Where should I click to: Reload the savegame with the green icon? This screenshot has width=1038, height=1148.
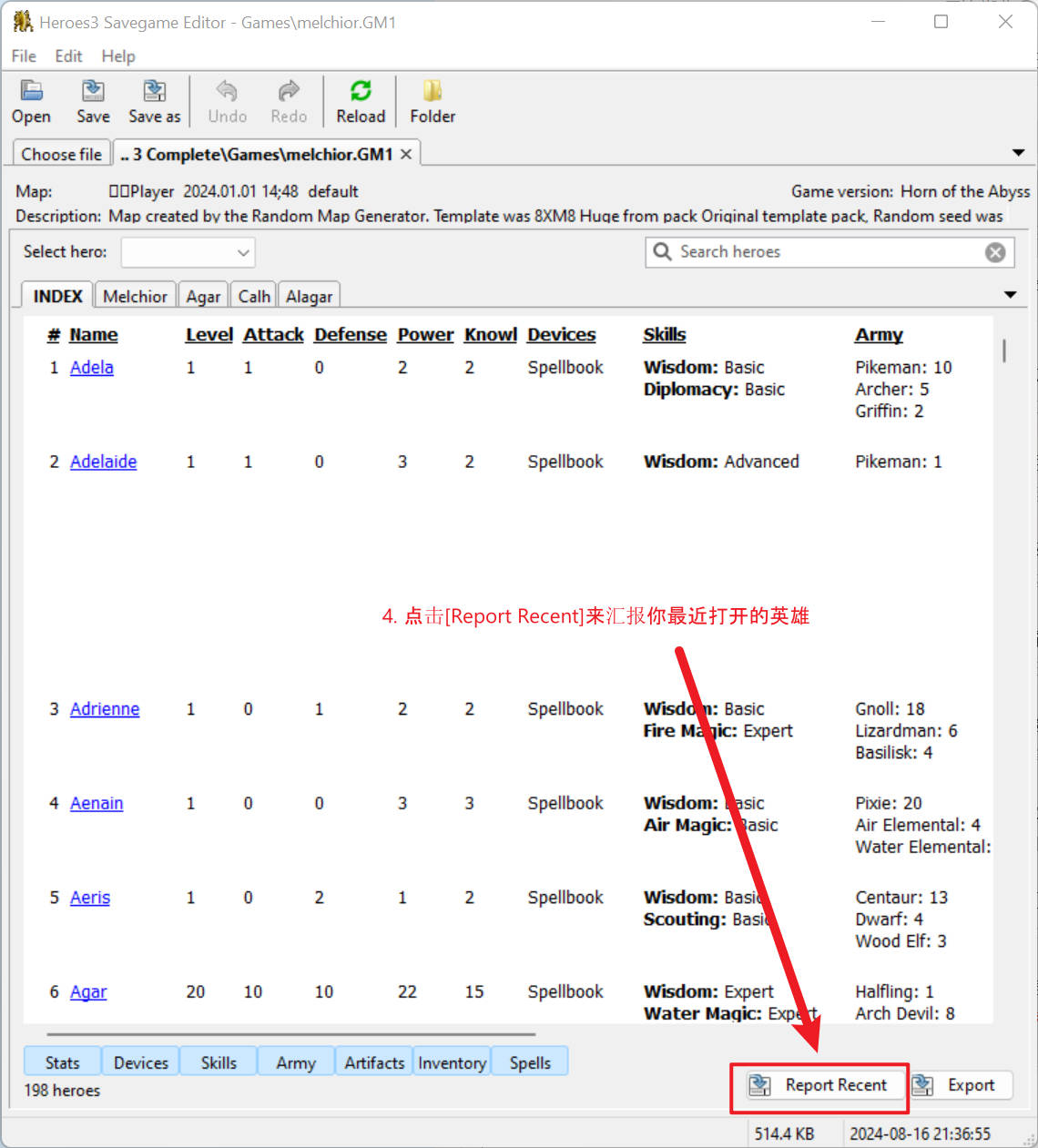pyautogui.click(x=361, y=91)
